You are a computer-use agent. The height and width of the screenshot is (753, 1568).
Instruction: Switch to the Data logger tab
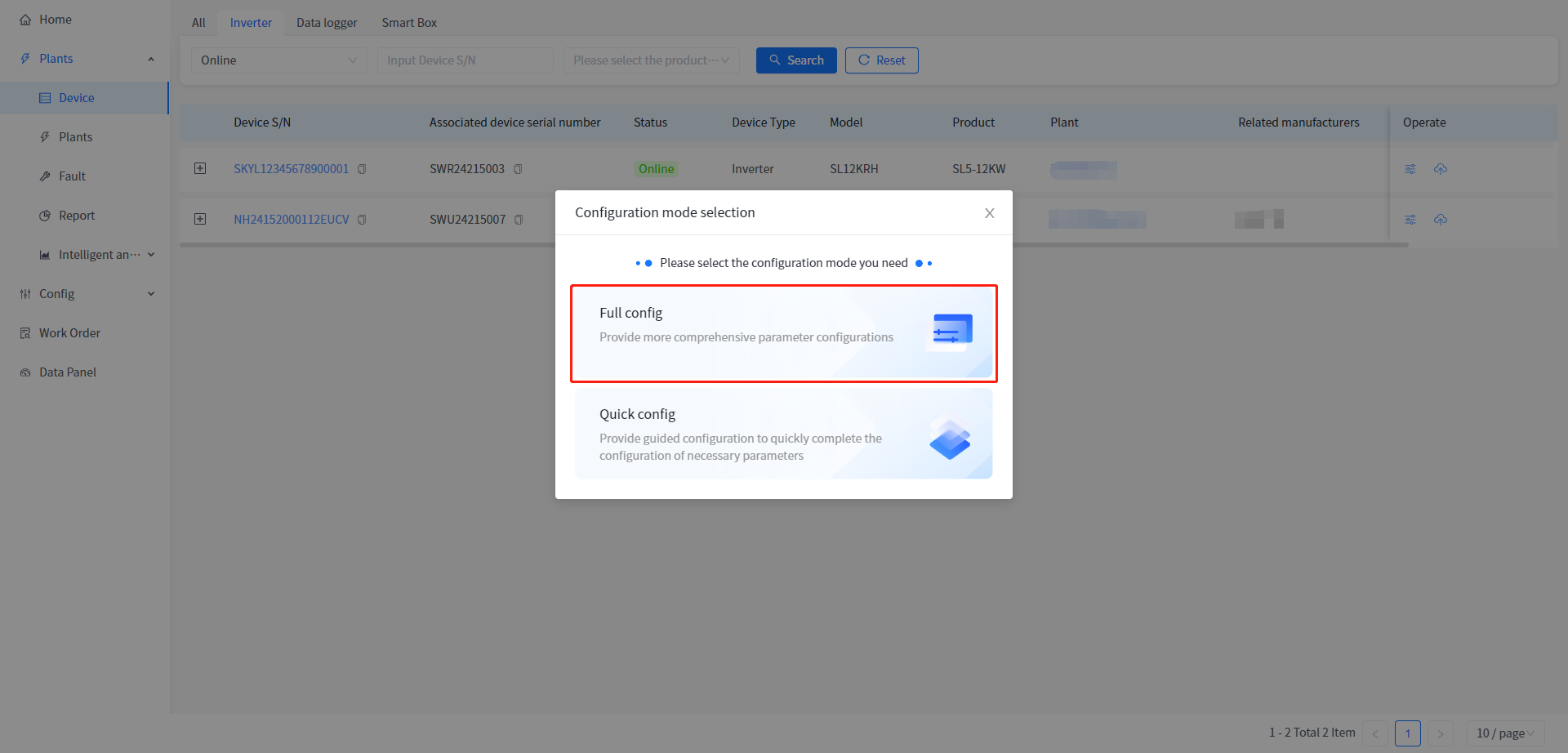327,23
